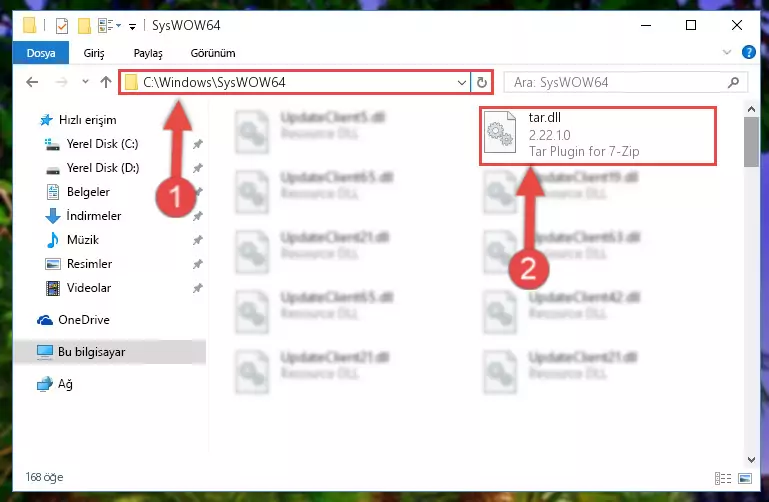Unpin Videolar pin icon
The width and height of the screenshot is (769, 502).
click(198, 288)
